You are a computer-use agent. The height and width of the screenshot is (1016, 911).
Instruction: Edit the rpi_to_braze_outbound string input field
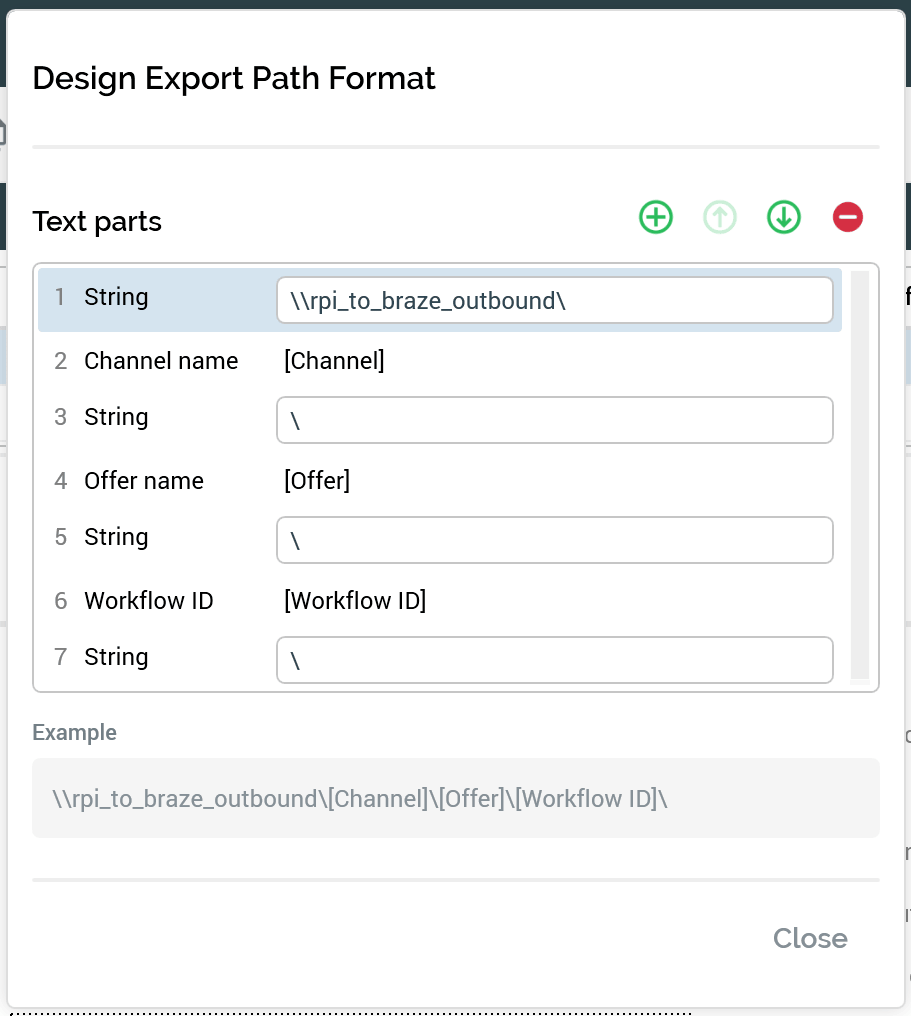click(x=554, y=300)
